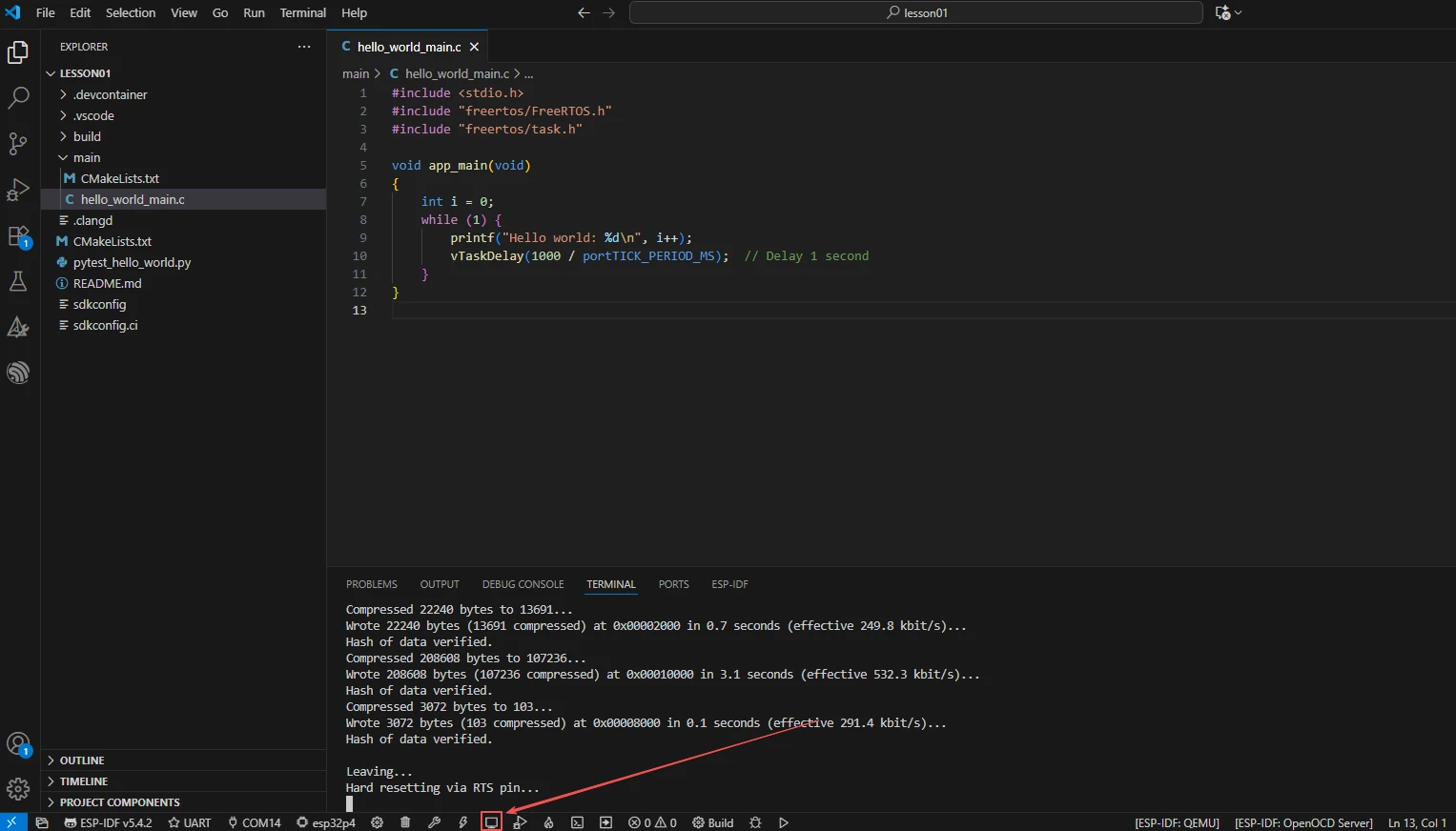
Task: Open the Terminal menu
Action: pyautogui.click(x=302, y=12)
